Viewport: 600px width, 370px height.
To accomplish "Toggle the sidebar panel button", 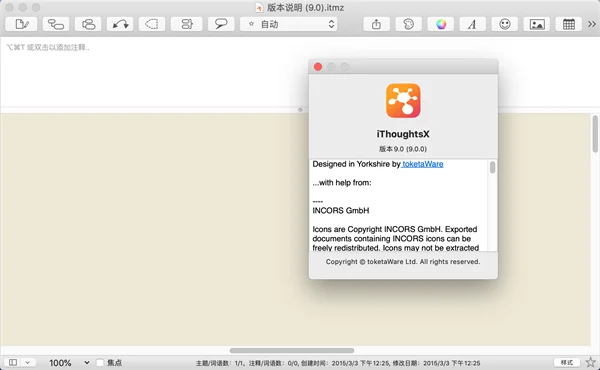I will [13, 362].
